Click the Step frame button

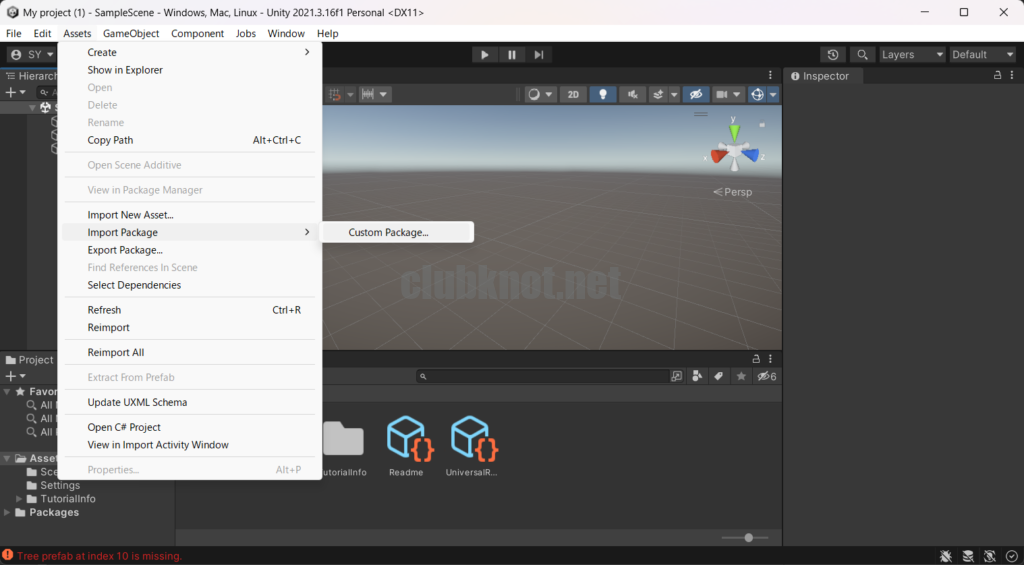pyautogui.click(x=539, y=55)
